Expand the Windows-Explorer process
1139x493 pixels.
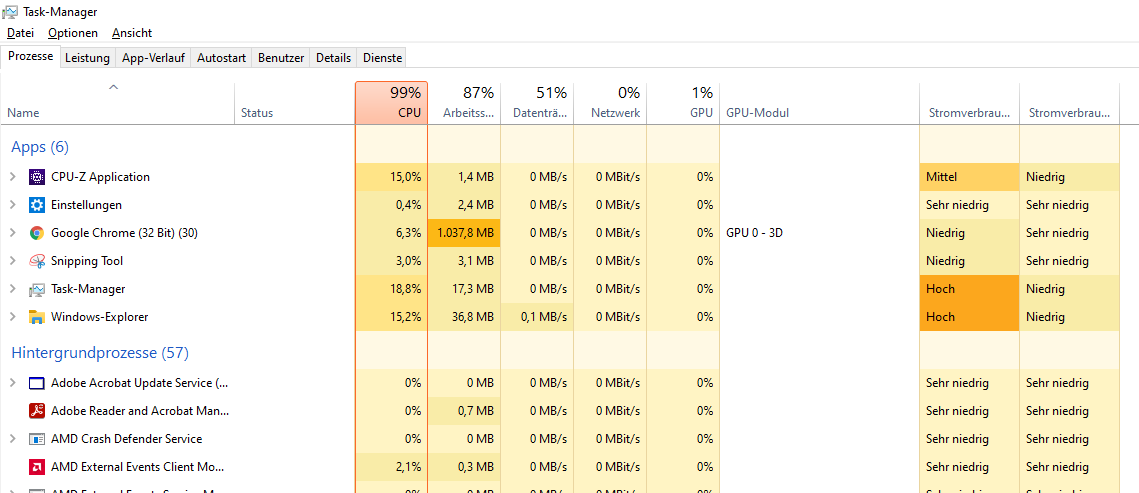(x=12, y=317)
